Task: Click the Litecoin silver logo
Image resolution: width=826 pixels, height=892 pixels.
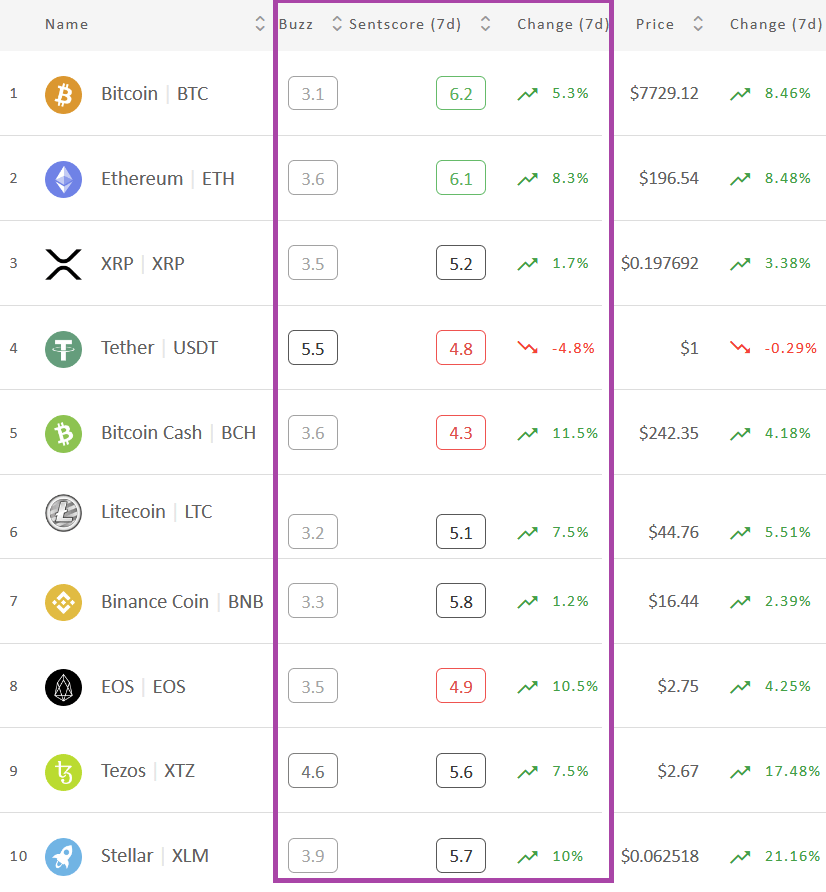Action: pos(63,513)
